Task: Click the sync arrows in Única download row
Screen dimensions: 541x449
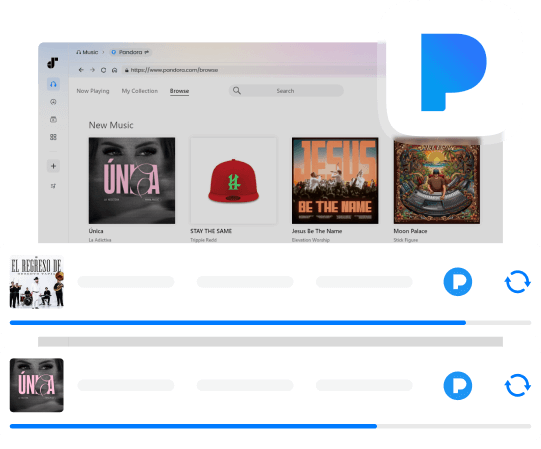Action: (517, 385)
